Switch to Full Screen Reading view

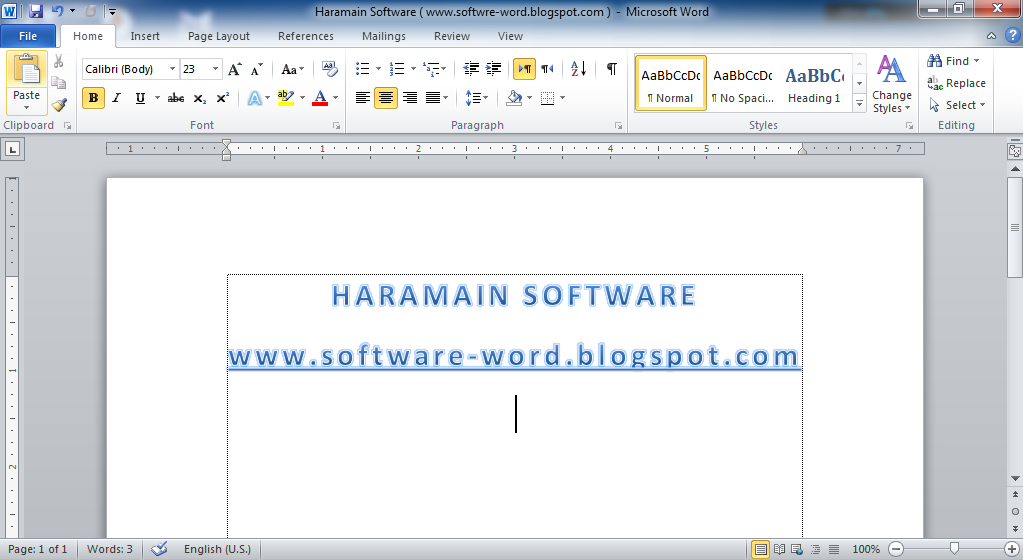click(779, 550)
